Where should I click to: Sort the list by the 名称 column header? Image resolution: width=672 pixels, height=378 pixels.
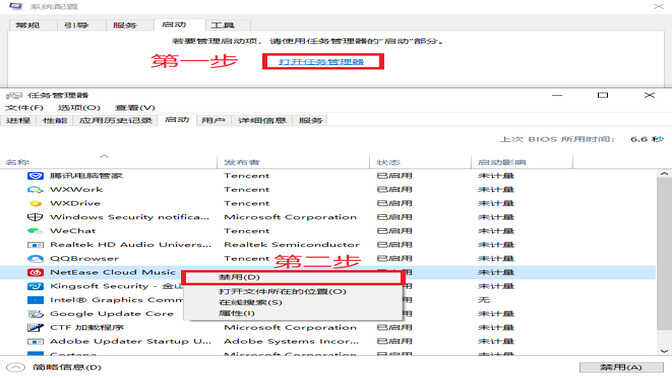[x=18, y=162]
